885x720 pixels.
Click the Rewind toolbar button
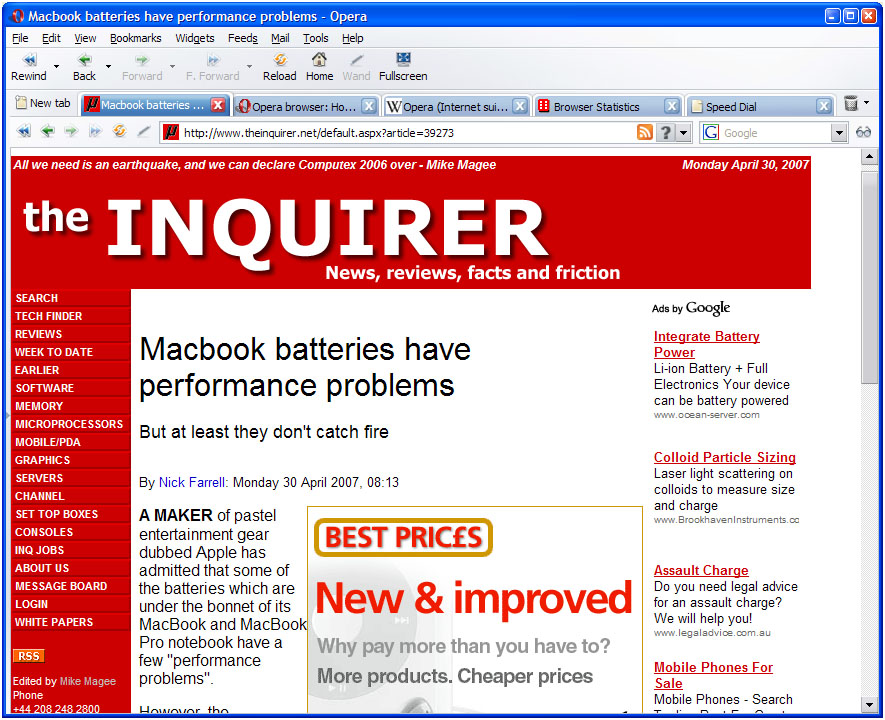click(x=29, y=67)
